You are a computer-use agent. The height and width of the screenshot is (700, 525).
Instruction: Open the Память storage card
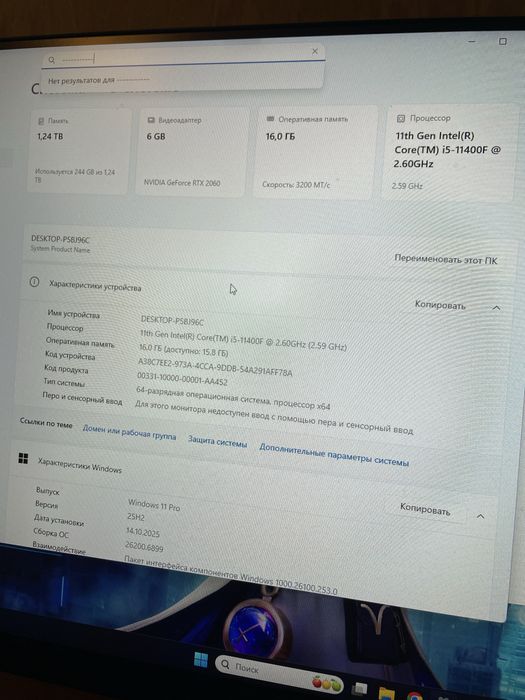[x=79, y=151]
